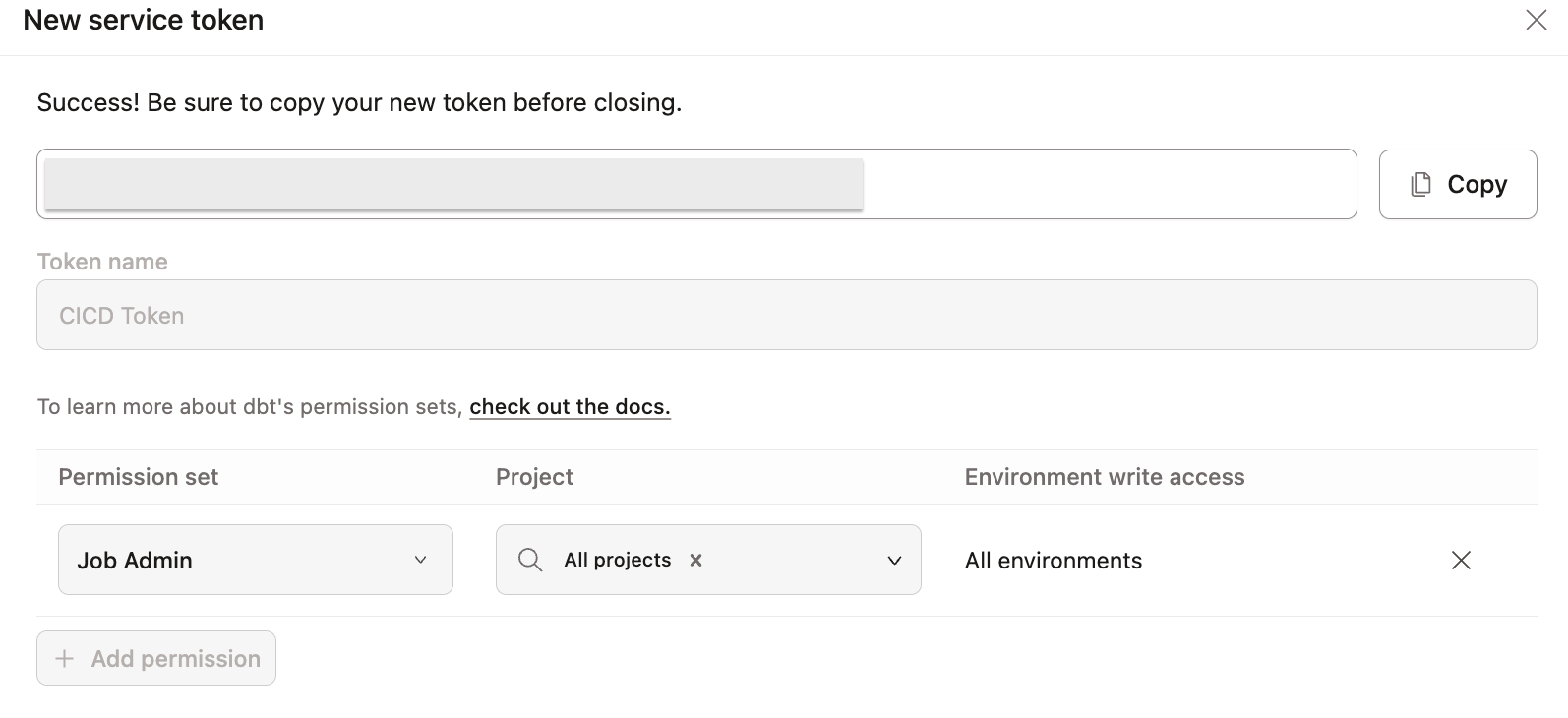Screen dimensions: 1568x718
Task: Delete the Job Admin permission row
Action: tap(1462, 561)
